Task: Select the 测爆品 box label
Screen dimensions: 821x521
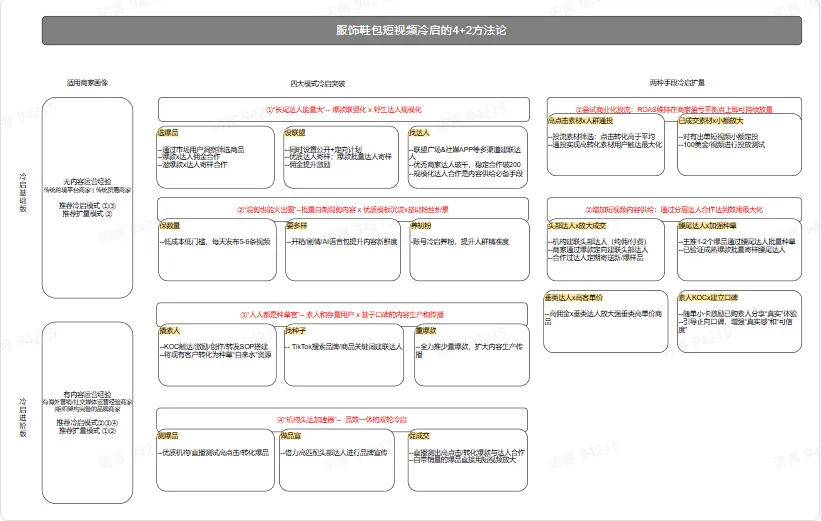Action: tap(168, 436)
